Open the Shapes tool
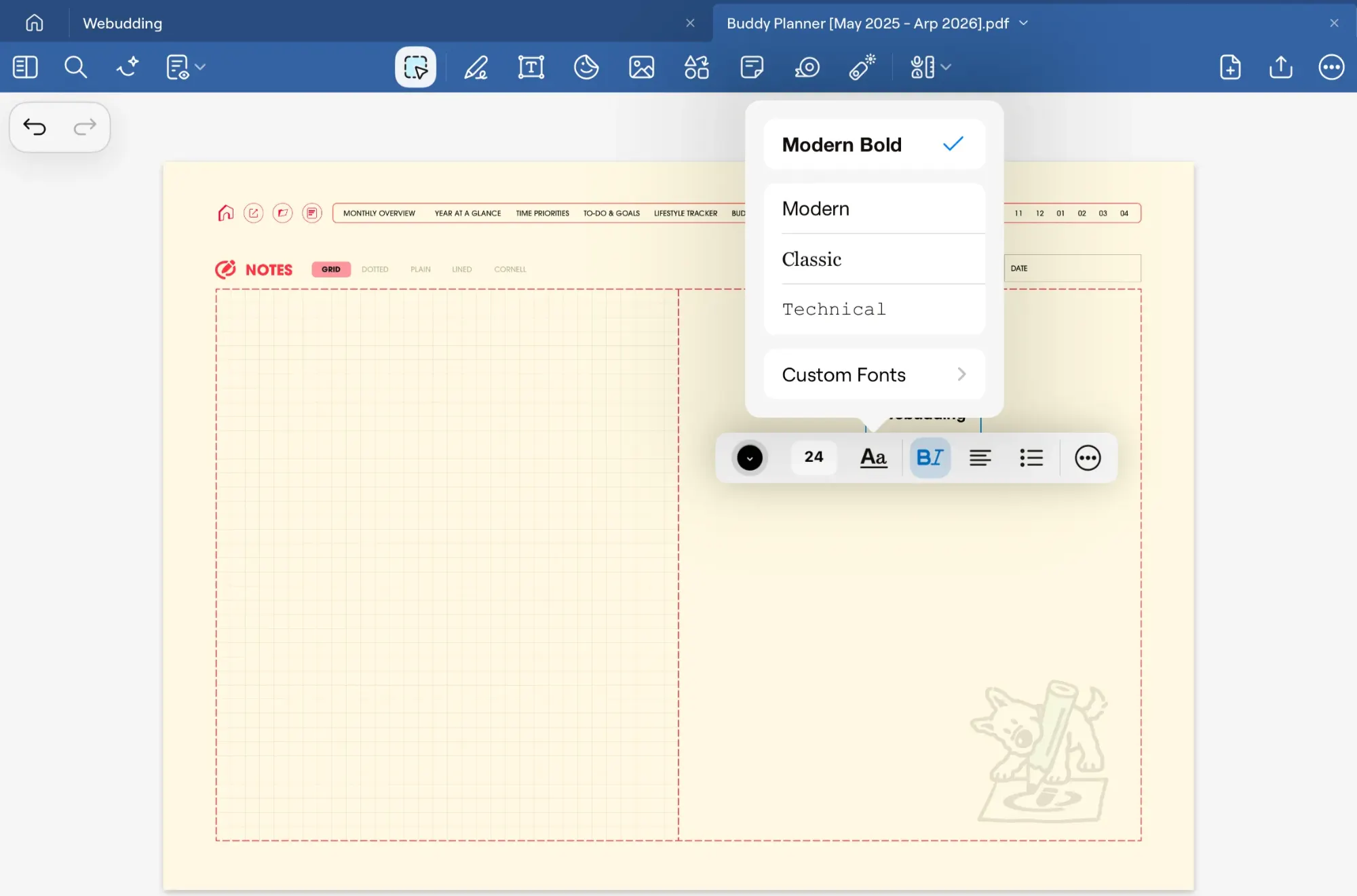 (696, 67)
